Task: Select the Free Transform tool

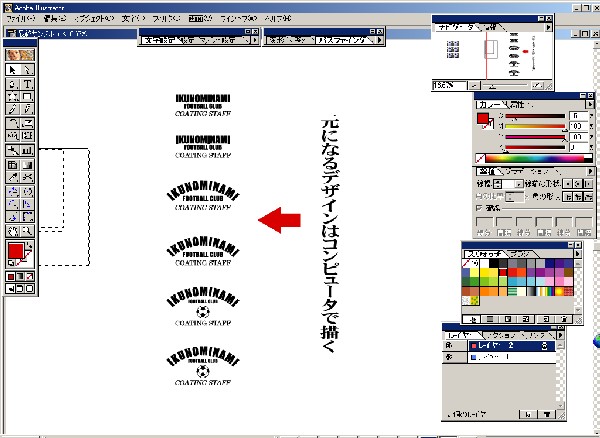Action: 27,136
